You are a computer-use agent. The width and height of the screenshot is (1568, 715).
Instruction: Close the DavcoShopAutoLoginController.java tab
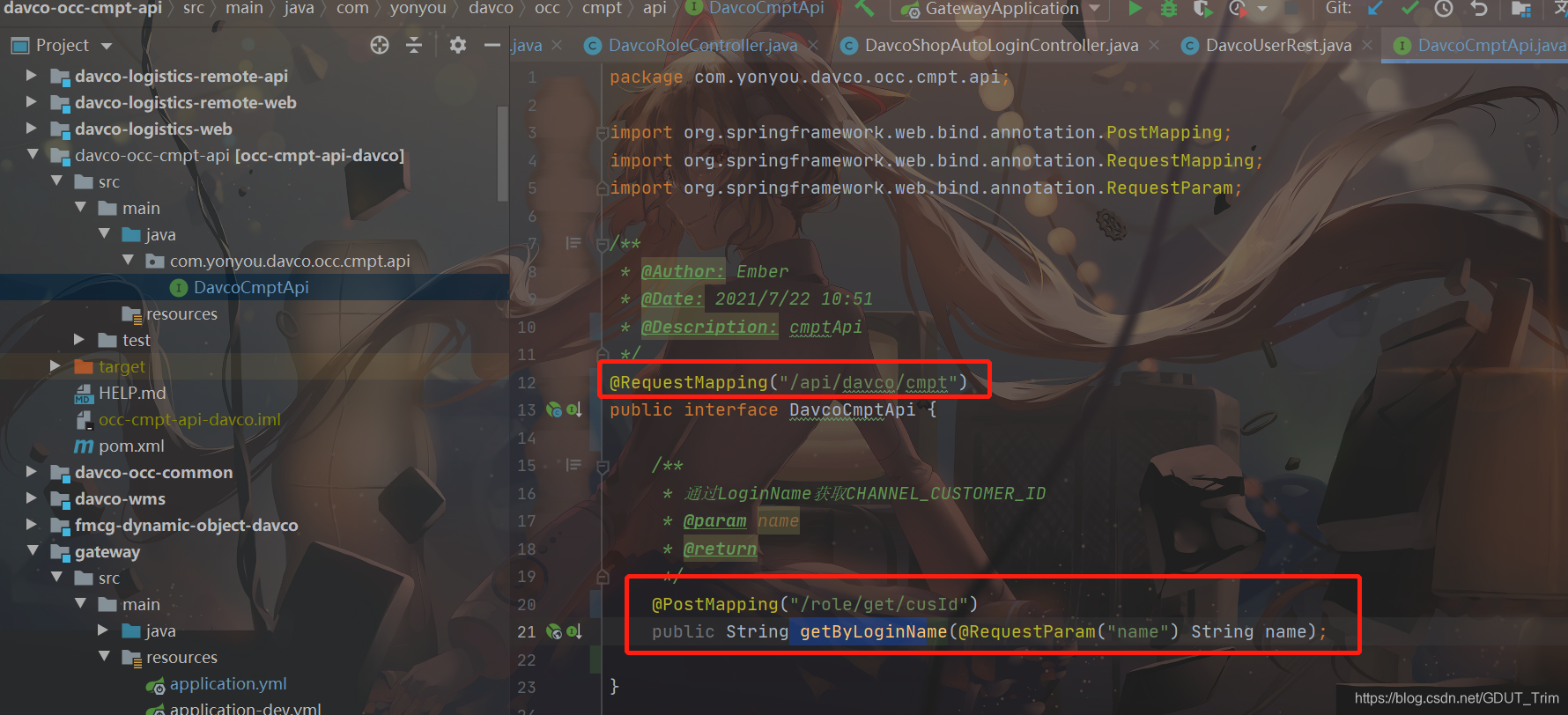coord(1154,45)
